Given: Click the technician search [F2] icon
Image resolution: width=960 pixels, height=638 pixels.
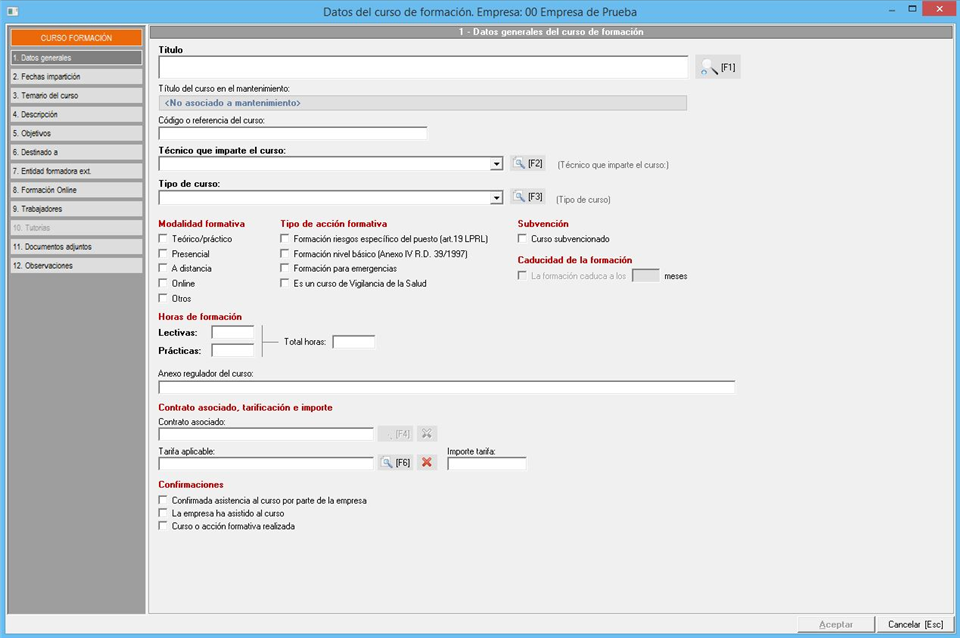Looking at the screenshot, I should click(x=519, y=163).
